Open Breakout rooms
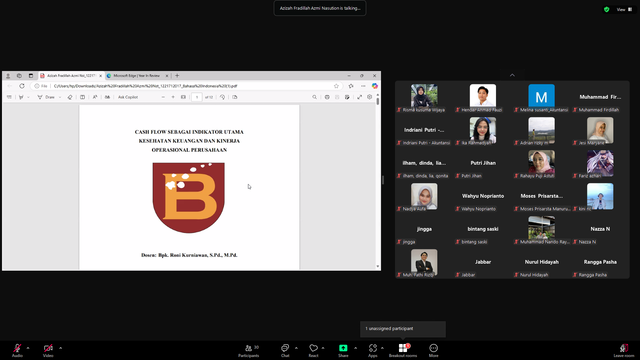The height and width of the screenshot is (360, 640). click(x=403, y=350)
